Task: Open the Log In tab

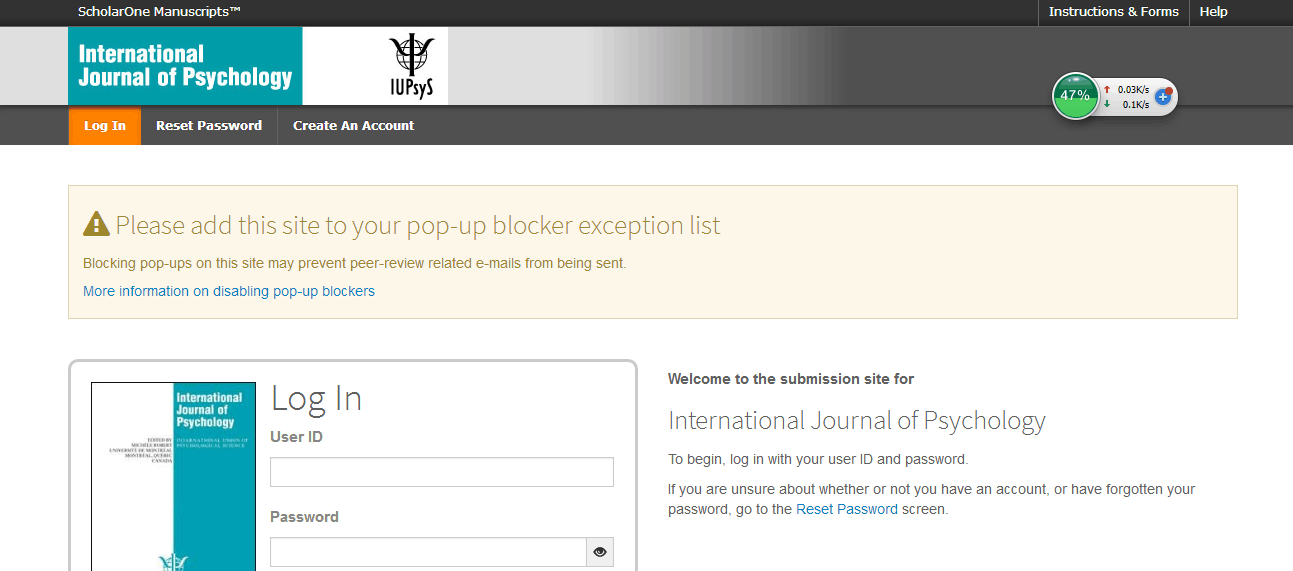Action: click(105, 126)
